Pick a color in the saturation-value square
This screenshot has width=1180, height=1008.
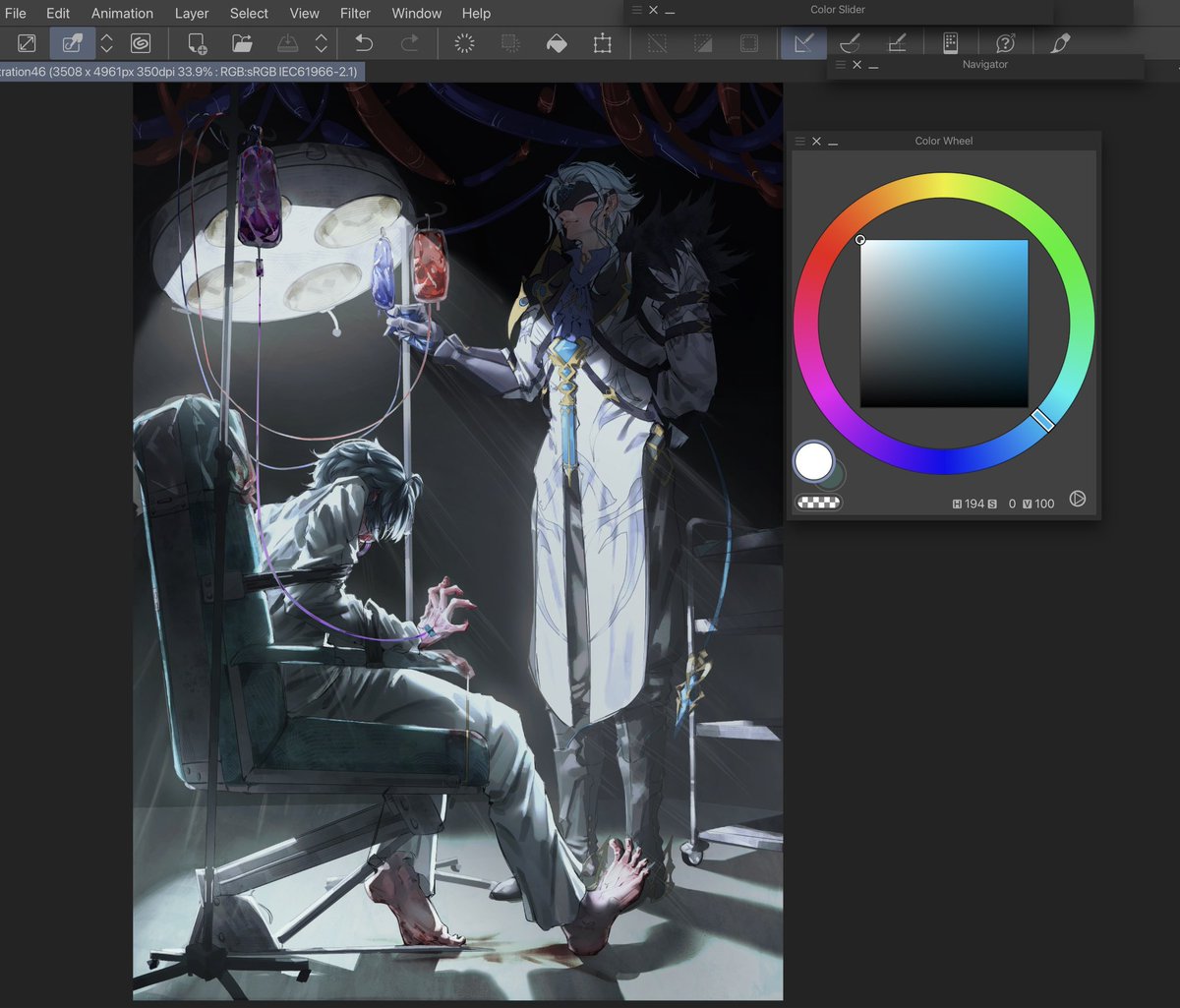(944, 324)
